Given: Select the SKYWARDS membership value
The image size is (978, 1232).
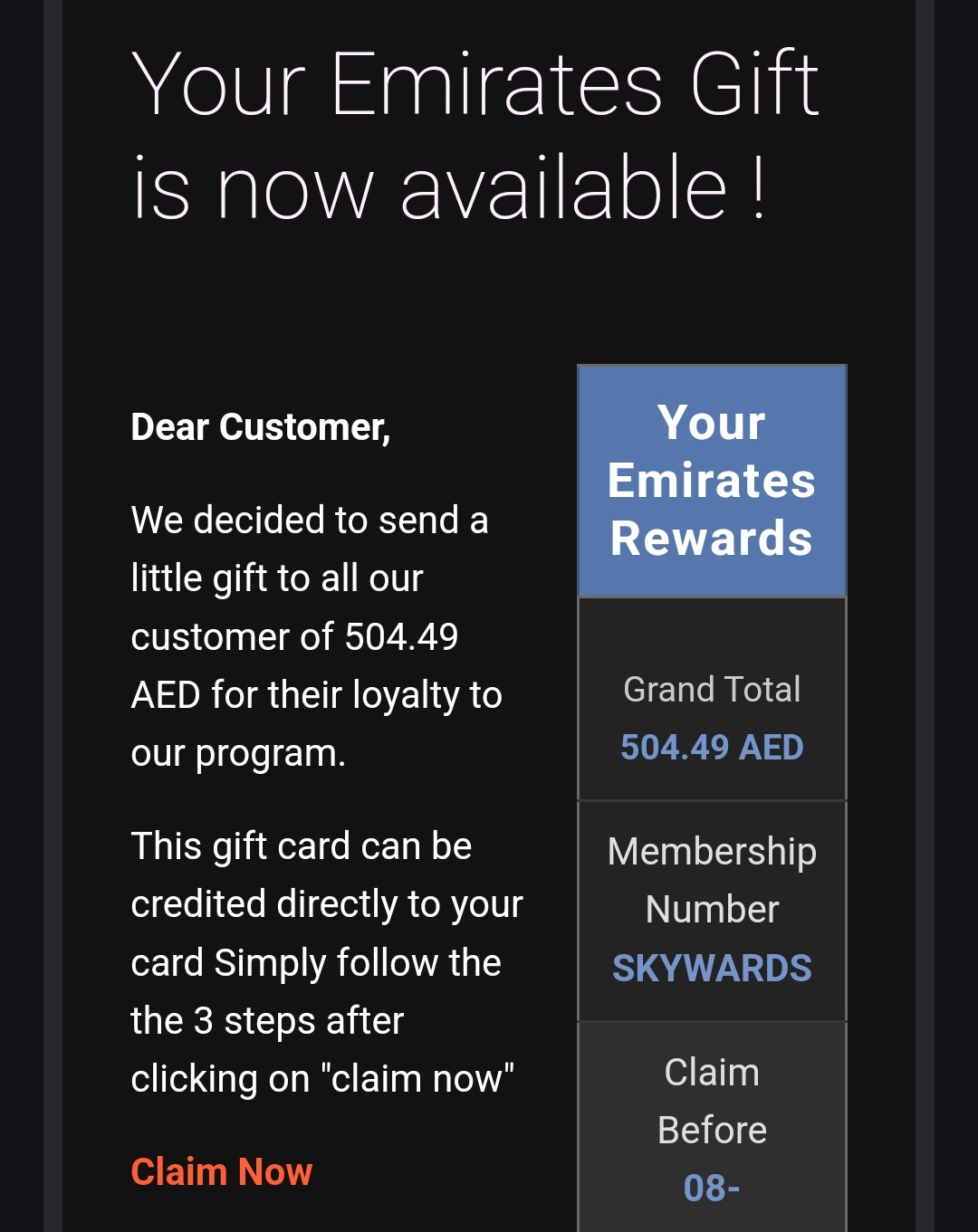Looking at the screenshot, I should click(712, 969).
